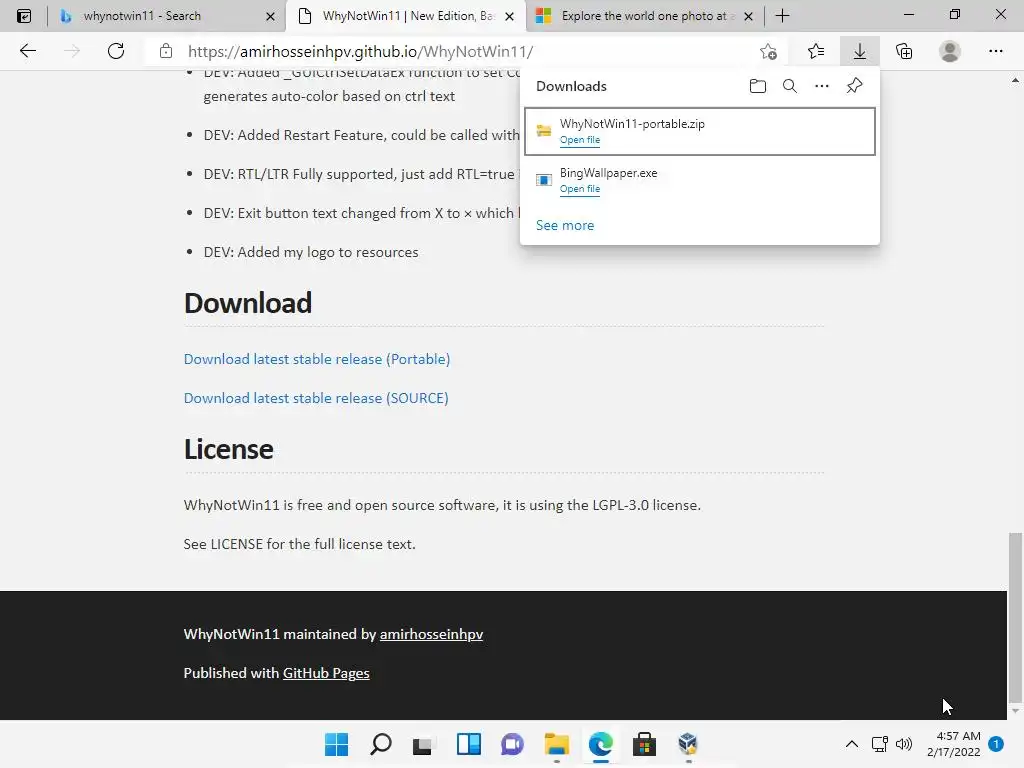The width and height of the screenshot is (1024, 768).
Task: Click the volume speaker tray icon
Action: click(x=904, y=744)
